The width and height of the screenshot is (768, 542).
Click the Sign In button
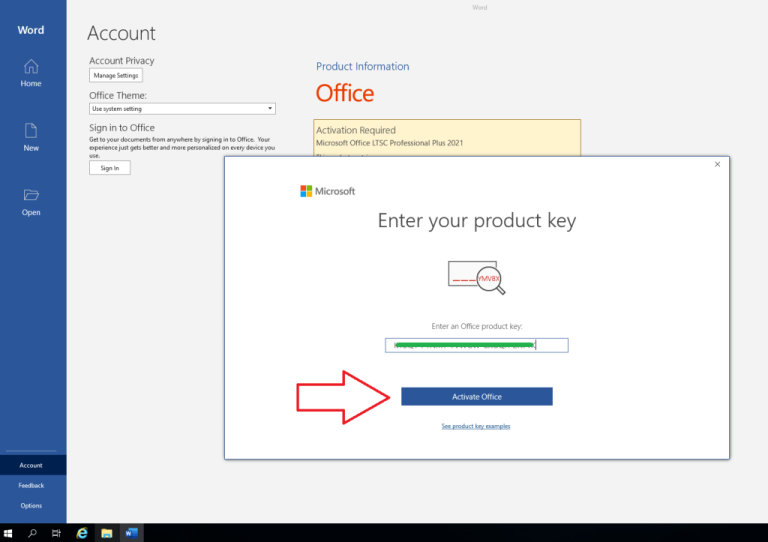point(110,168)
